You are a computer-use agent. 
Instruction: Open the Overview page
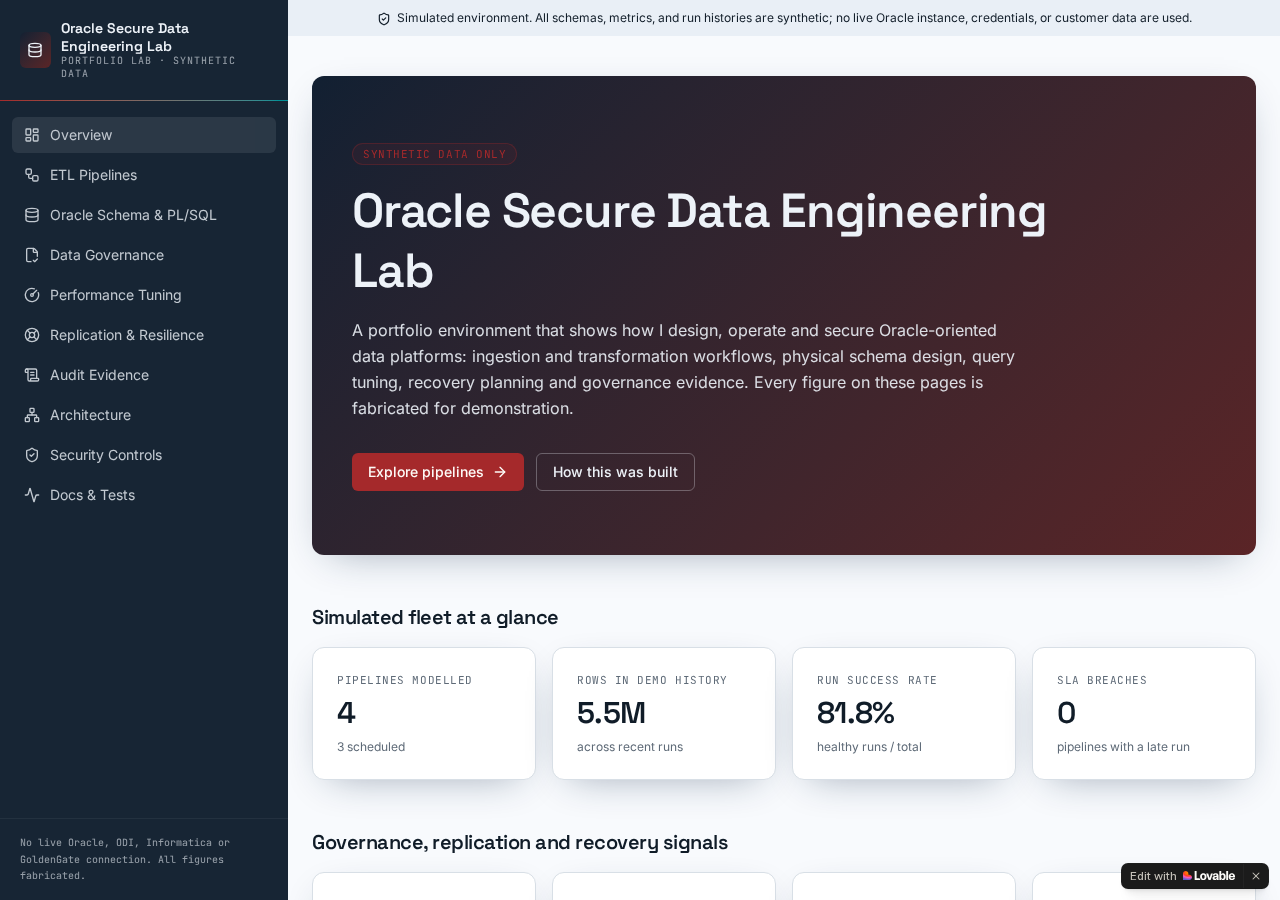tap(144, 135)
